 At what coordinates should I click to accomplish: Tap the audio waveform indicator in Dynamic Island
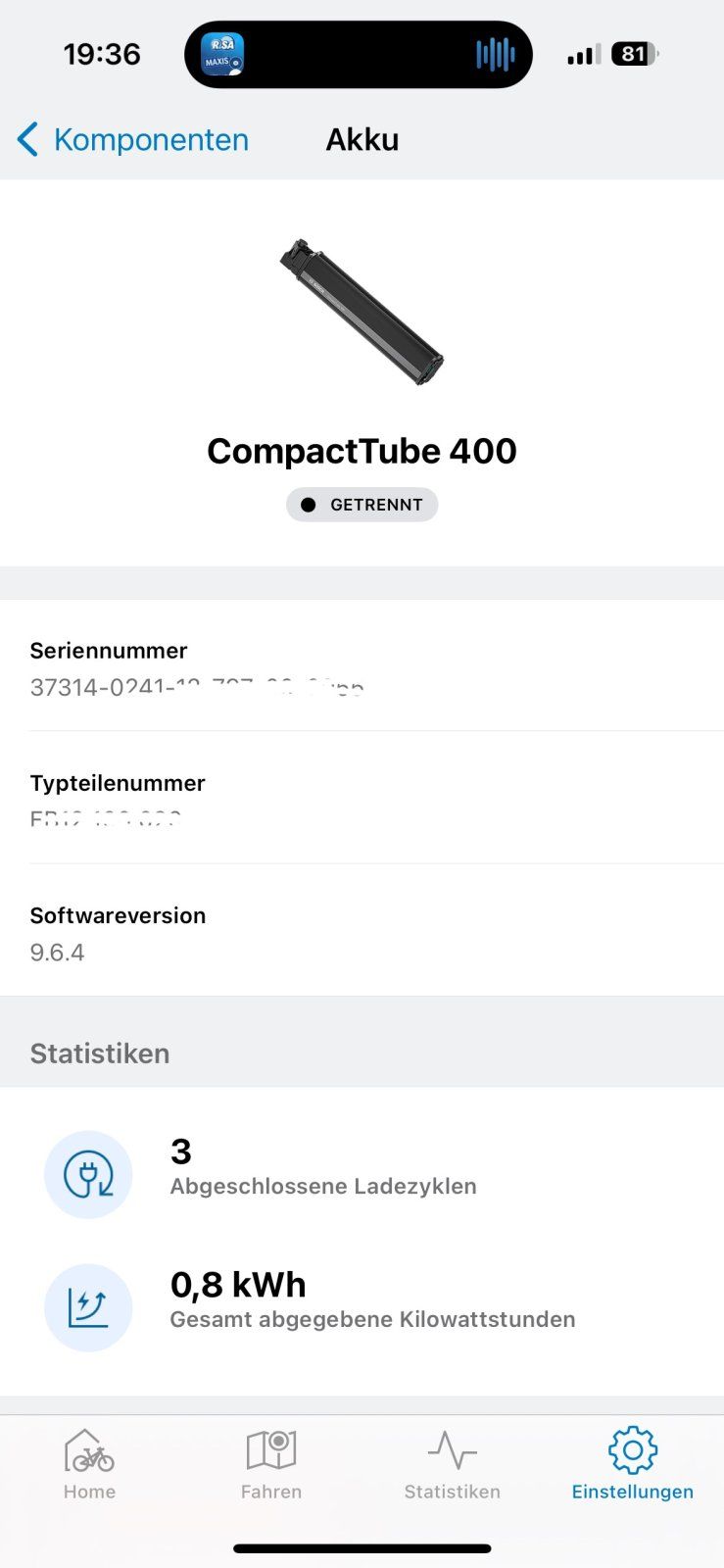pyautogui.click(x=495, y=55)
